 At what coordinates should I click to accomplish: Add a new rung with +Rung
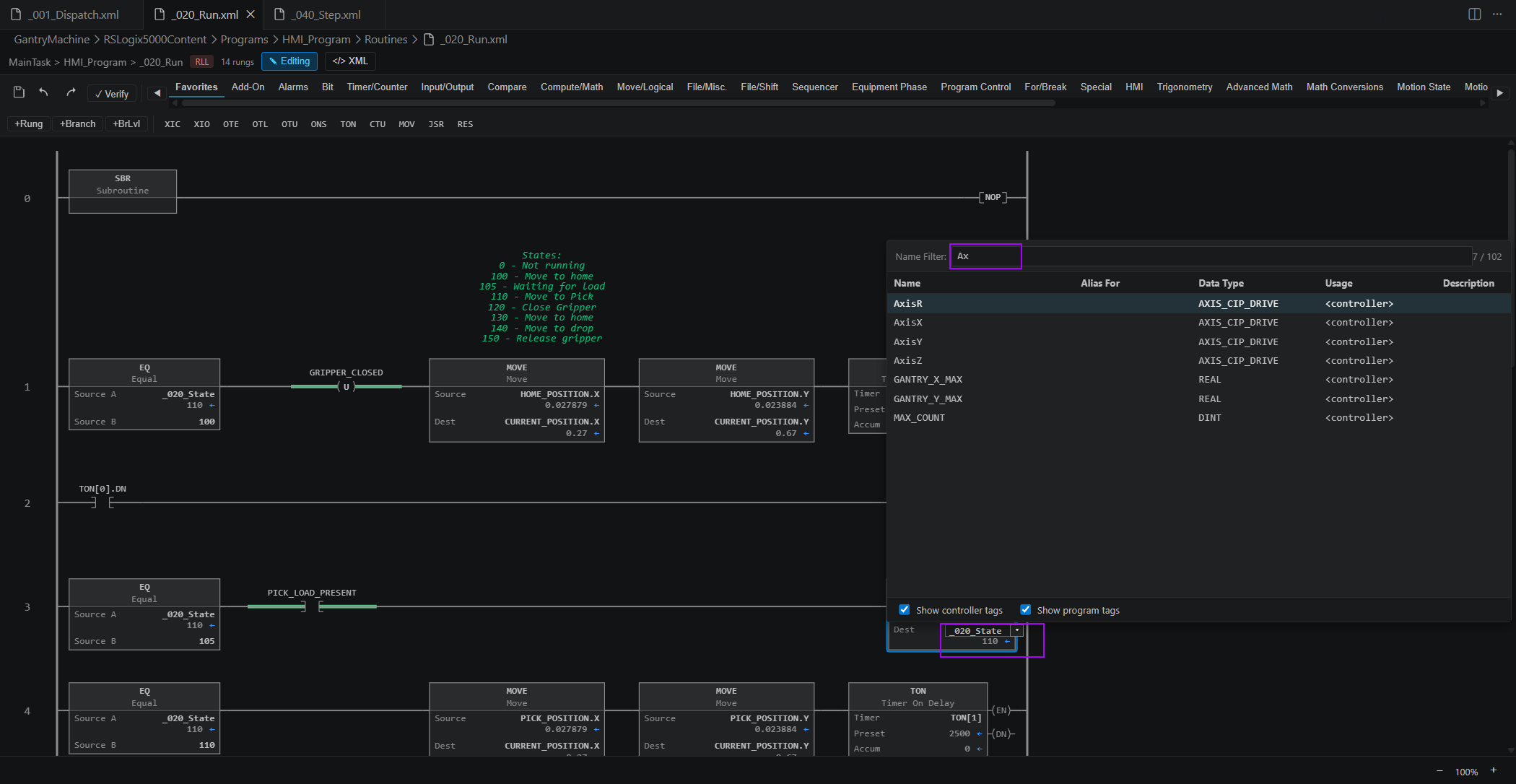tap(29, 124)
